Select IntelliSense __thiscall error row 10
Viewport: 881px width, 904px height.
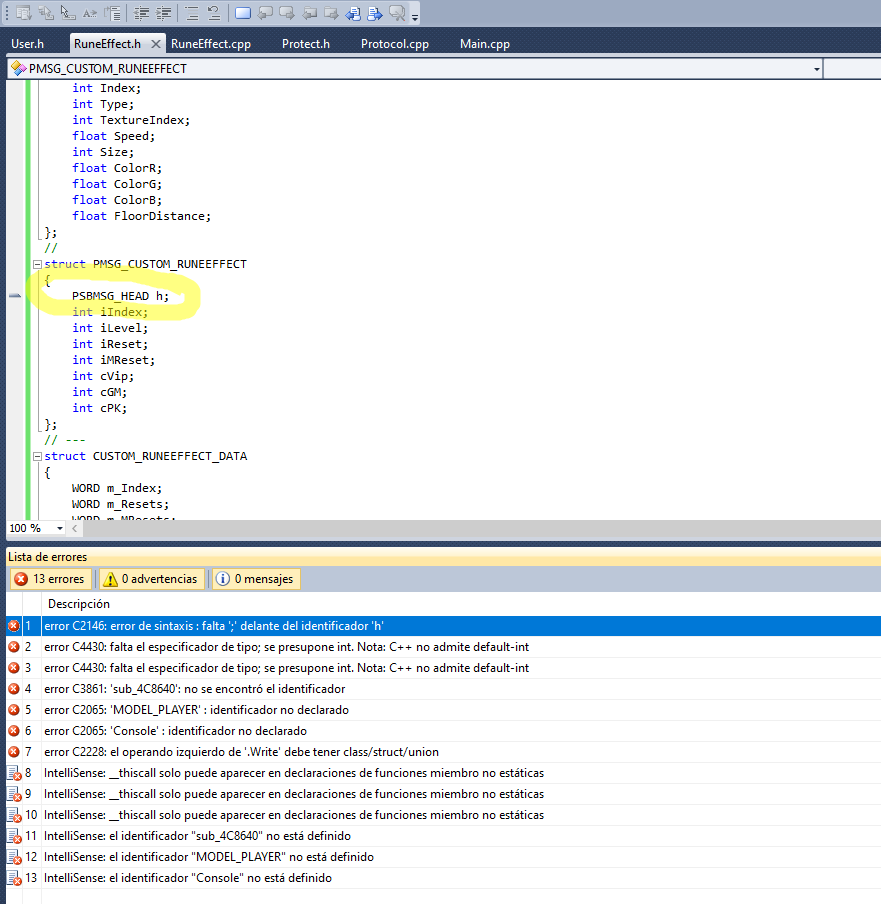(x=443, y=815)
